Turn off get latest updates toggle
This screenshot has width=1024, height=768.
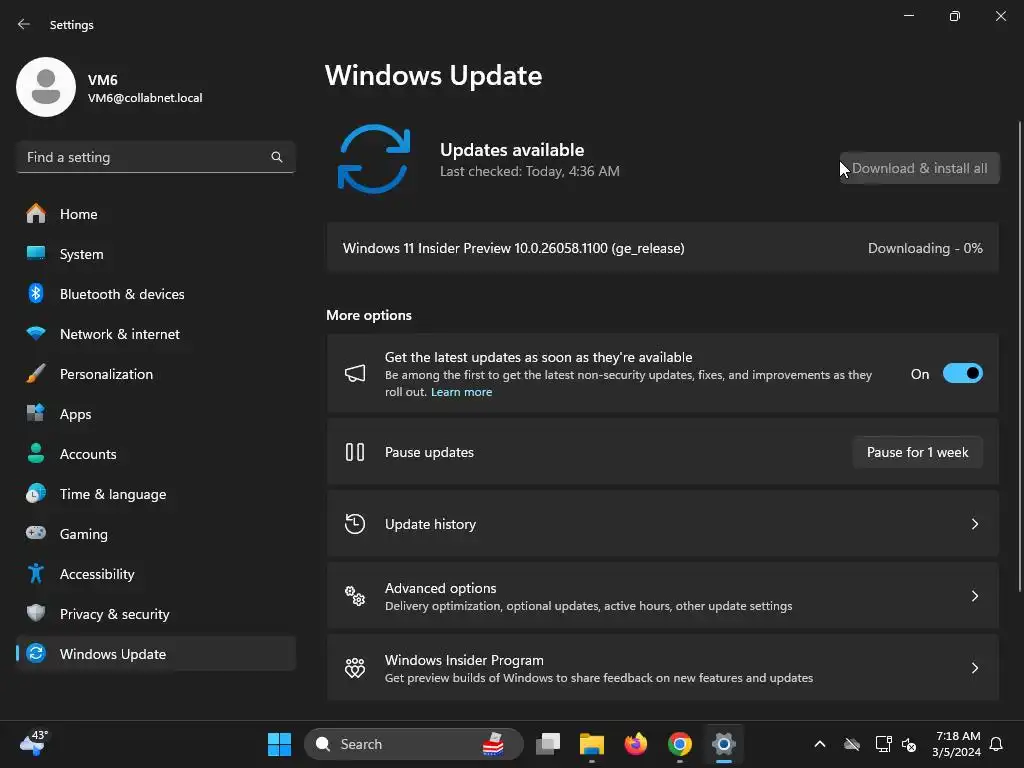pos(963,374)
